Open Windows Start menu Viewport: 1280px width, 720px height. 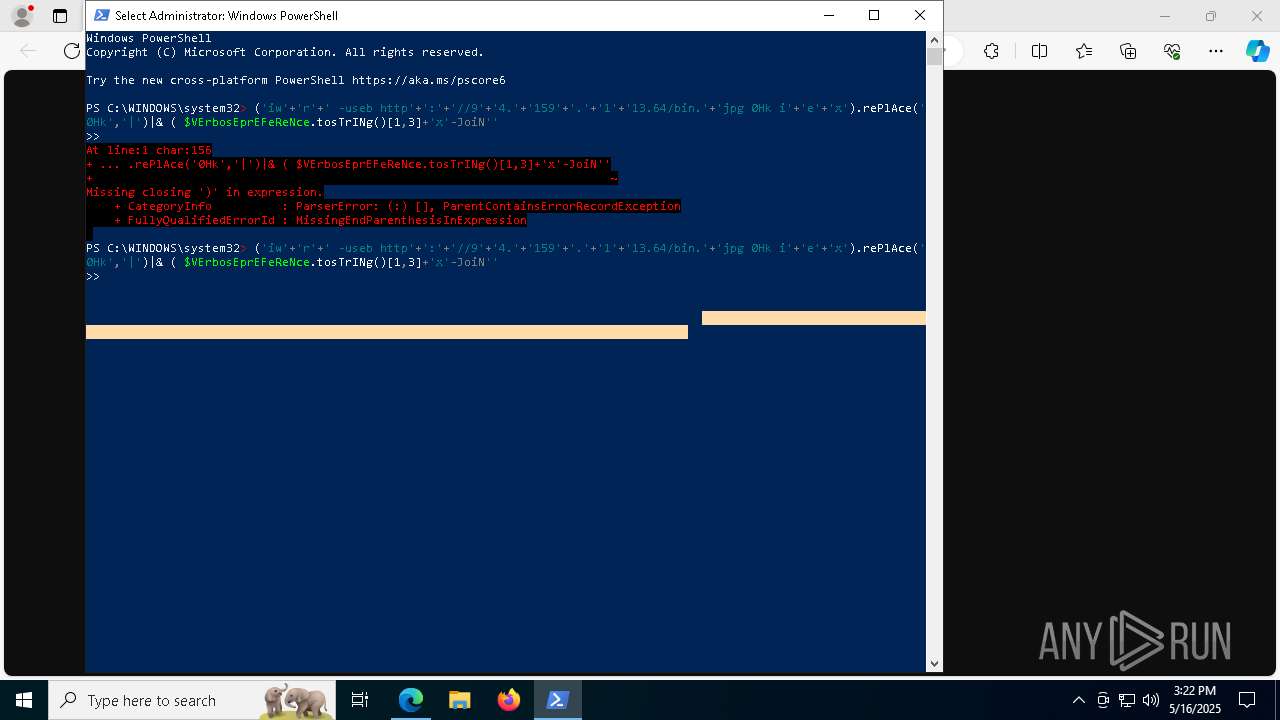[24, 700]
